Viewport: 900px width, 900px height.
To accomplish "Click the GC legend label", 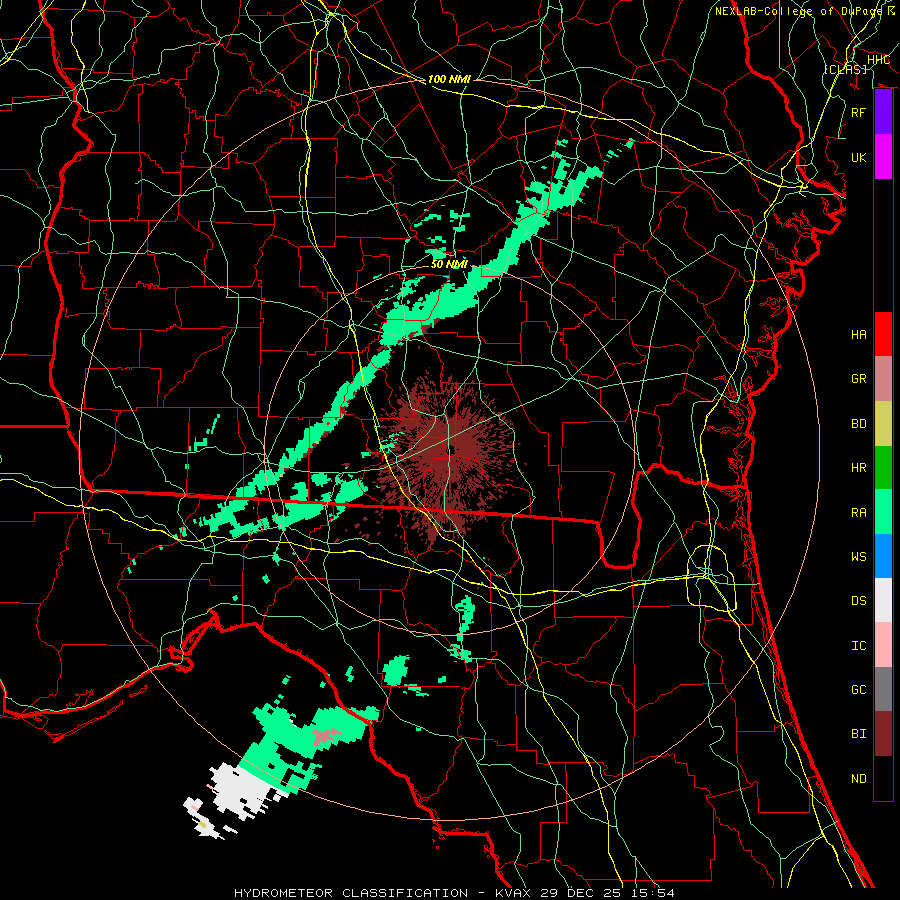I will (858, 690).
